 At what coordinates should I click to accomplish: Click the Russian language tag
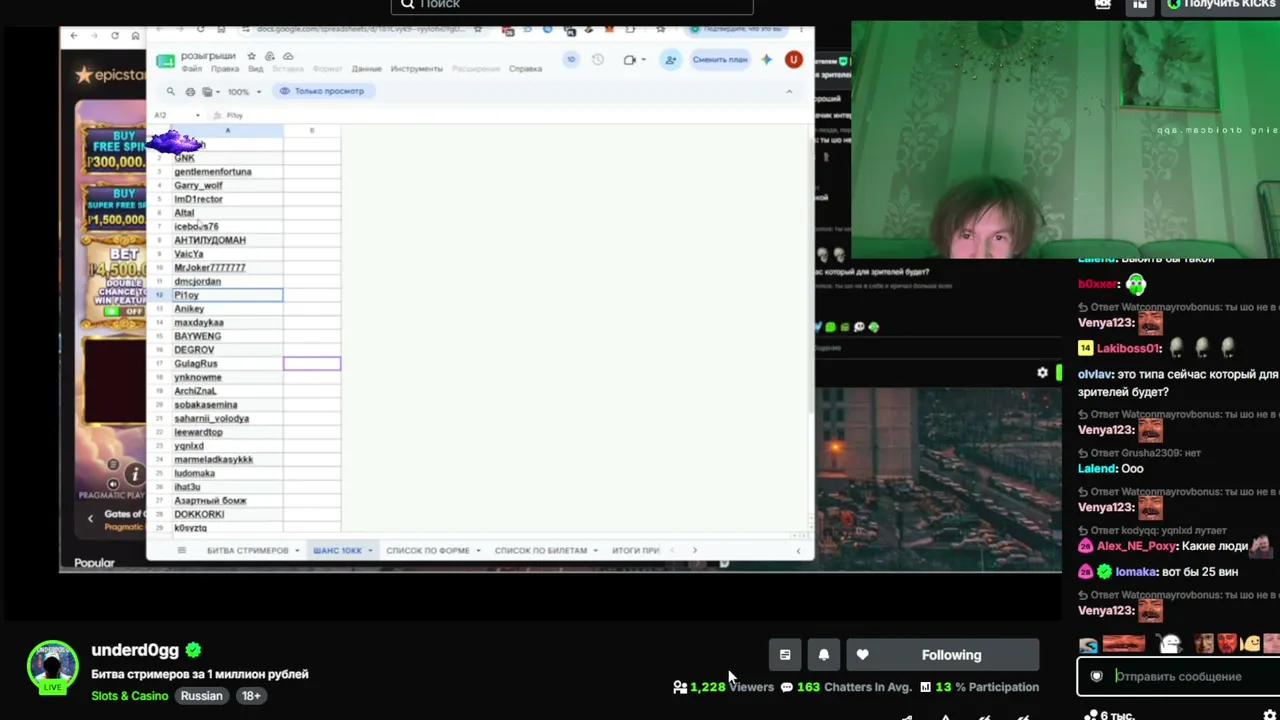point(202,696)
